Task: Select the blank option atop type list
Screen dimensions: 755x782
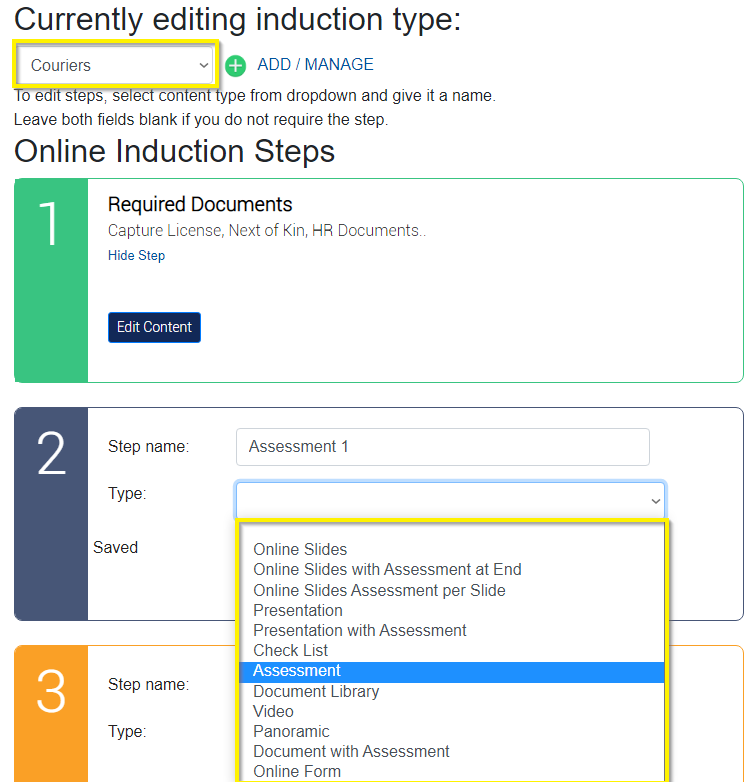Action: [451, 531]
